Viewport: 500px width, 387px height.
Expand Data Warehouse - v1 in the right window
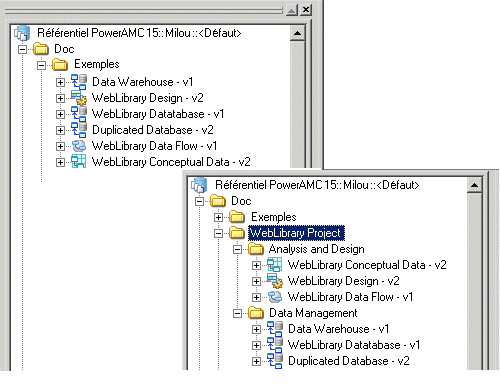point(256,329)
